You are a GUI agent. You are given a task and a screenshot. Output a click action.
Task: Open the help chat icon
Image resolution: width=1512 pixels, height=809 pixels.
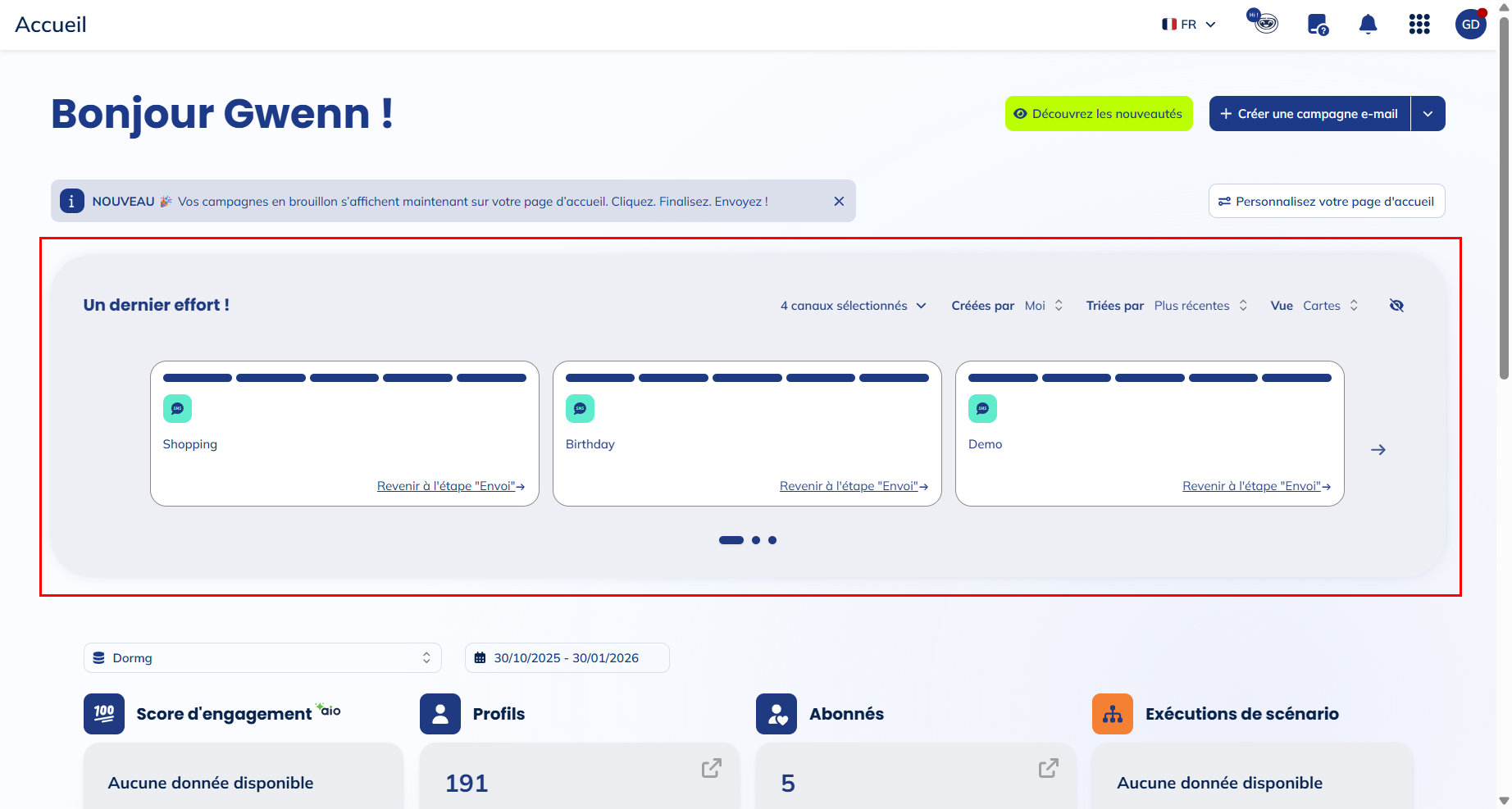pyautogui.click(x=1318, y=25)
